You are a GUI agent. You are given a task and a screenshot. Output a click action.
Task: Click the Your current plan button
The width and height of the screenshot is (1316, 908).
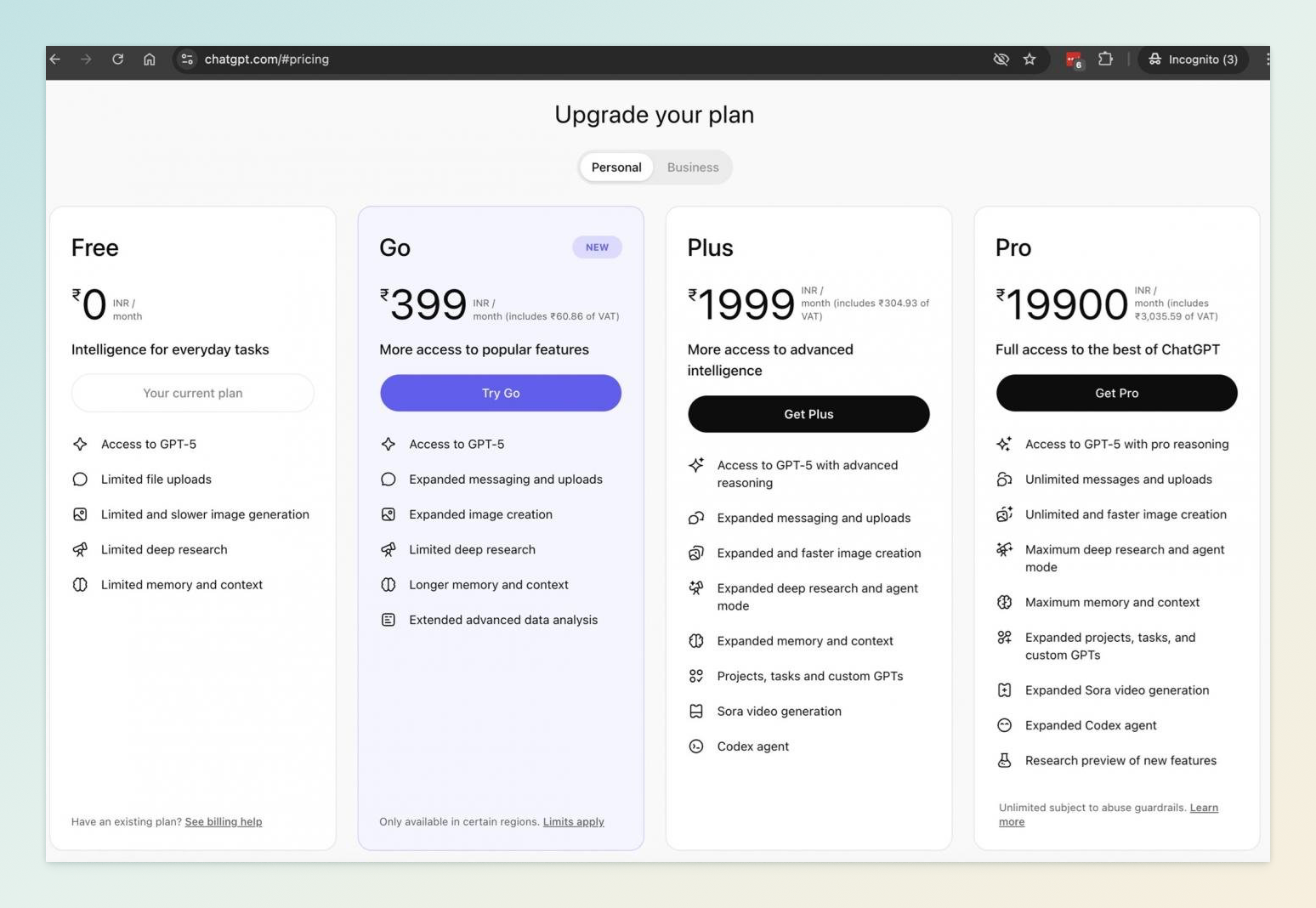click(193, 393)
